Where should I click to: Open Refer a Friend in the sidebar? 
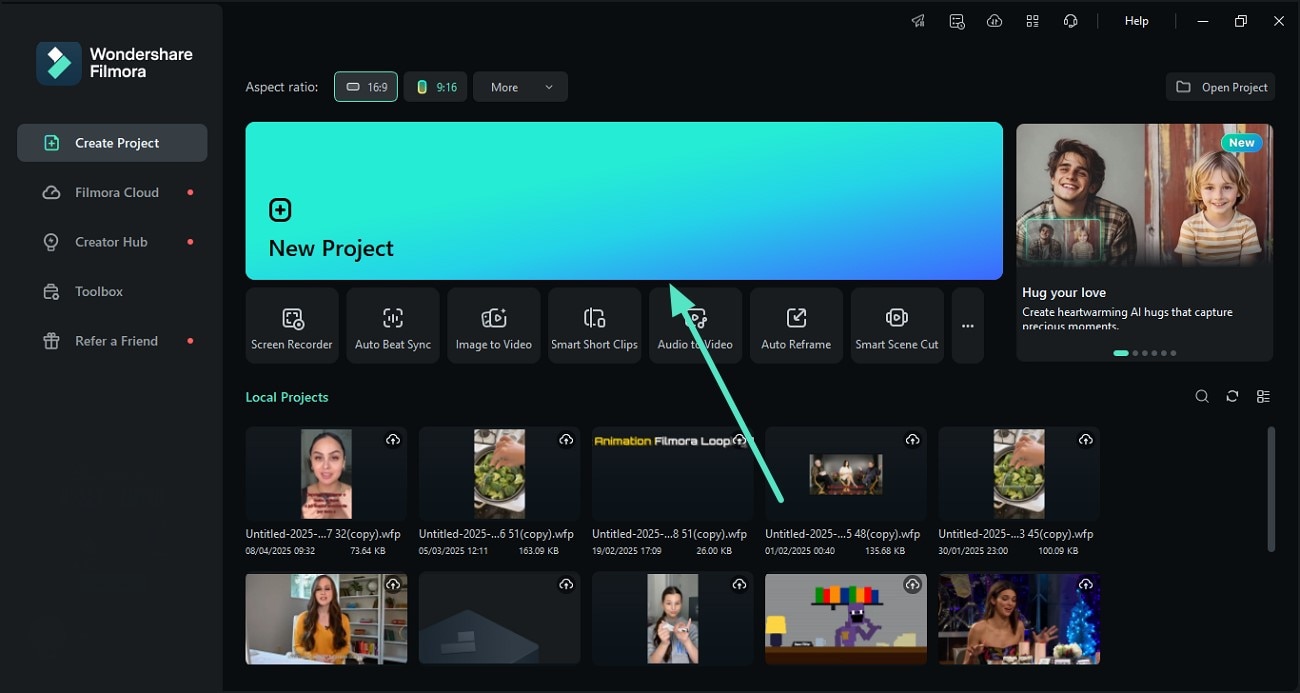click(x=112, y=341)
